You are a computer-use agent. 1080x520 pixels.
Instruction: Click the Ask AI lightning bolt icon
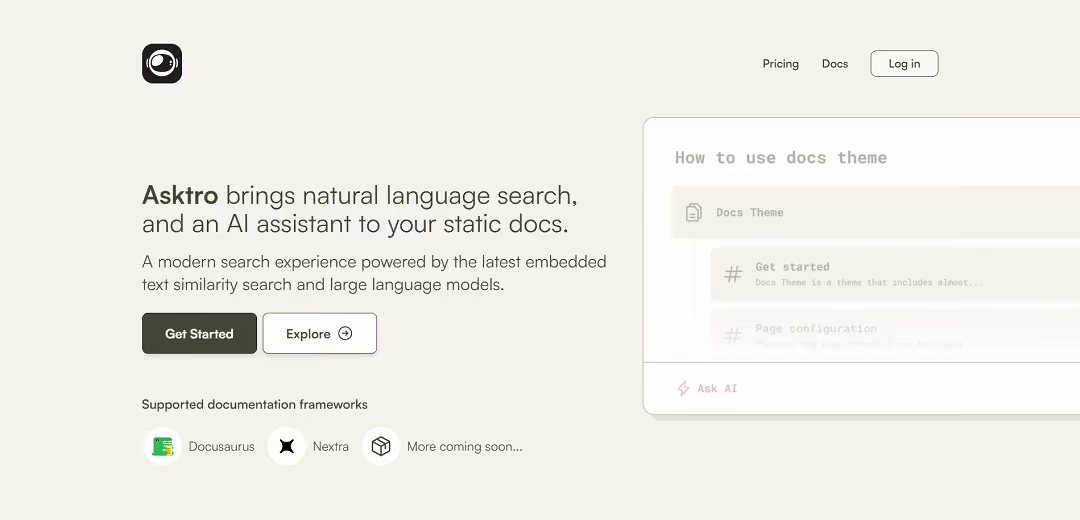coord(683,388)
